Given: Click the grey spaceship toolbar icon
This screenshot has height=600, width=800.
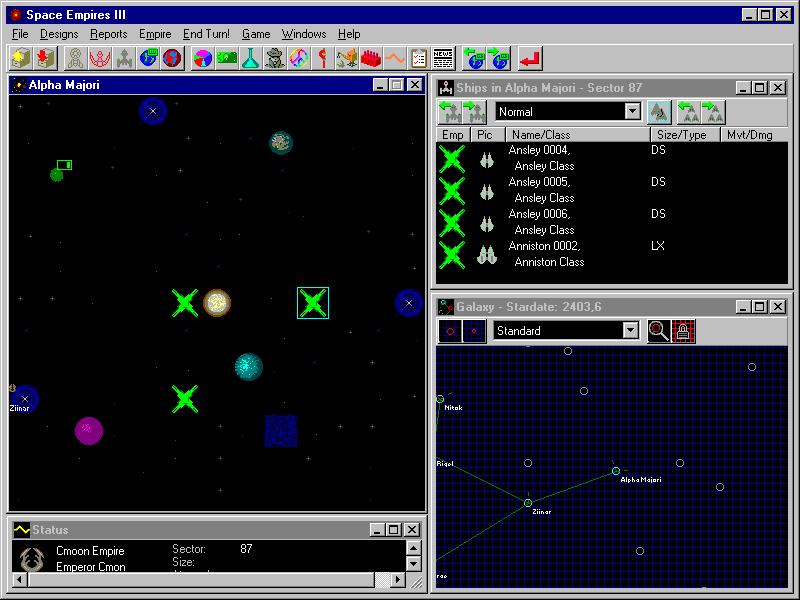Looking at the screenshot, I should (124, 59).
